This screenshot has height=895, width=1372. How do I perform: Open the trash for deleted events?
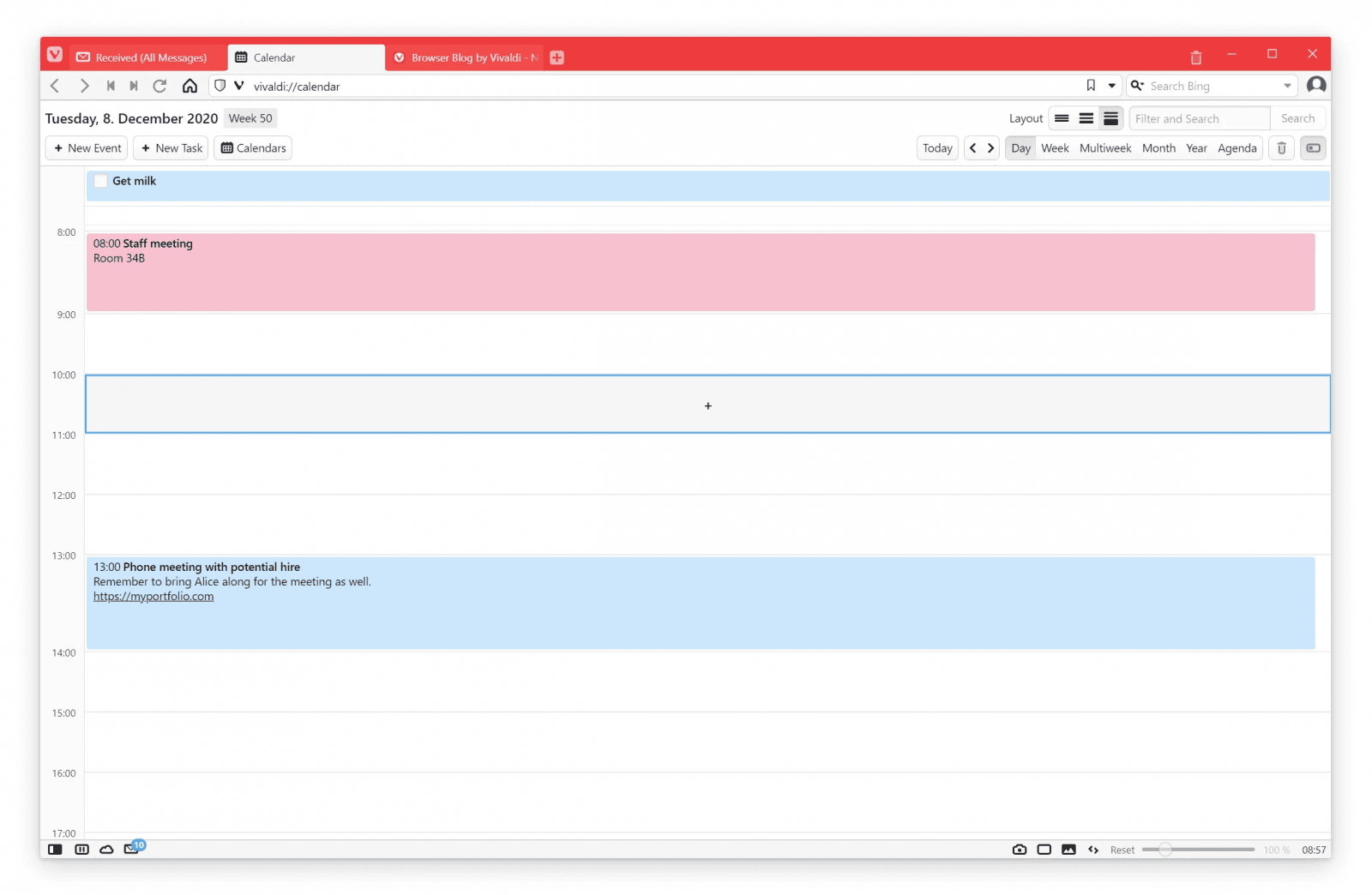coord(1281,147)
